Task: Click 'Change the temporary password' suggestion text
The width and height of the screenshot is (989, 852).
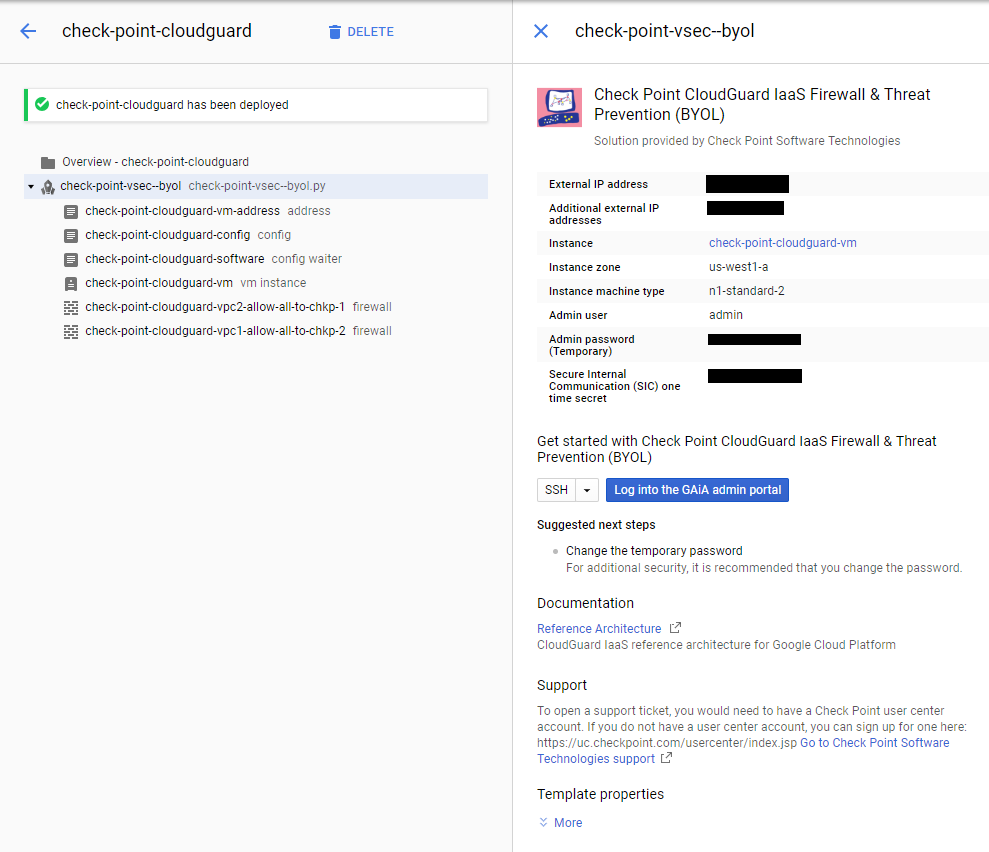Action: pos(653,551)
